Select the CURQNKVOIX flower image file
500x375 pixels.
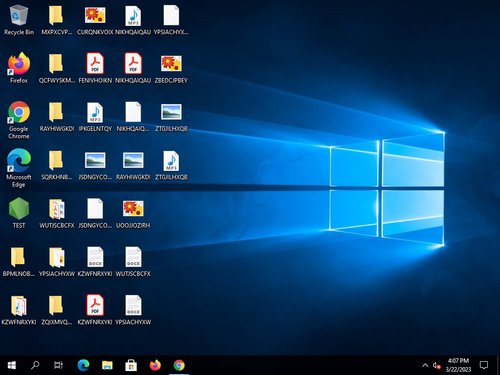tap(95, 20)
